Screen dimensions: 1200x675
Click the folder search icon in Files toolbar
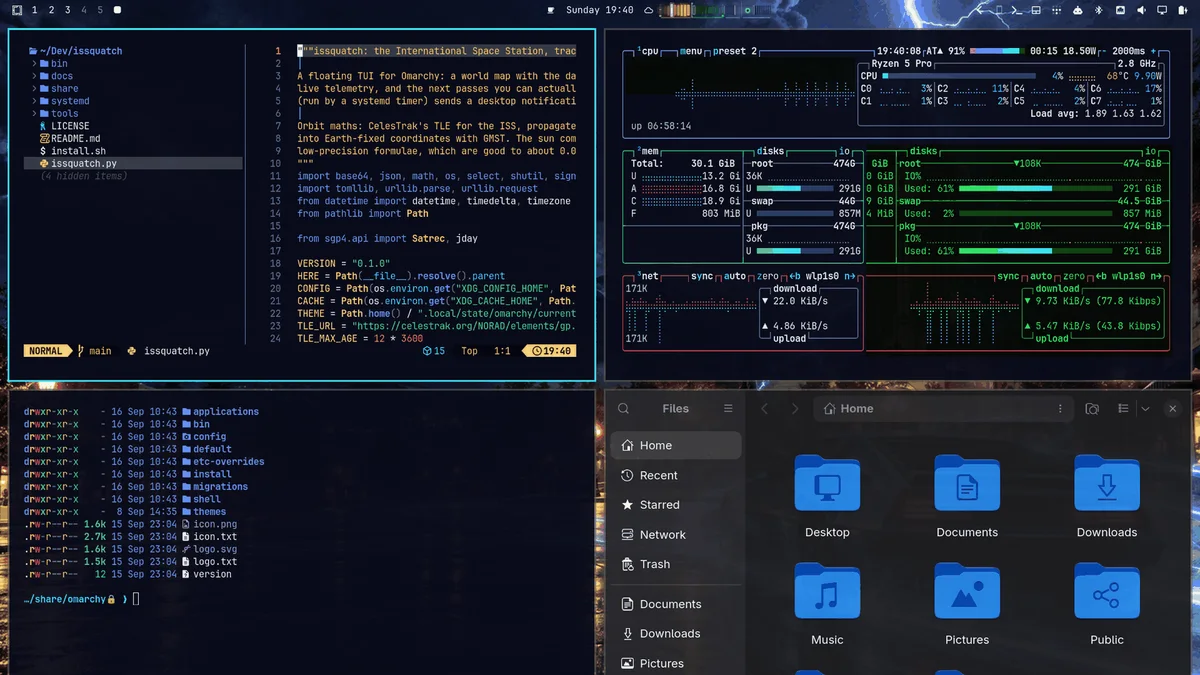point(1092,408)
